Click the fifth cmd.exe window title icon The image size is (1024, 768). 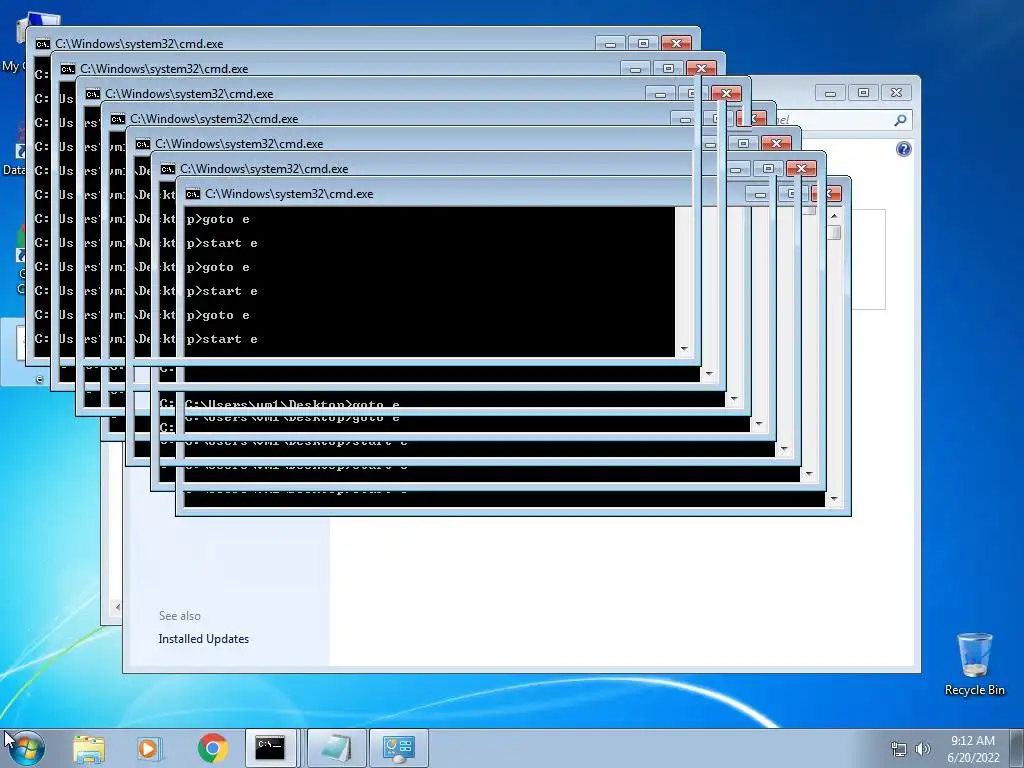coord(142,144)
